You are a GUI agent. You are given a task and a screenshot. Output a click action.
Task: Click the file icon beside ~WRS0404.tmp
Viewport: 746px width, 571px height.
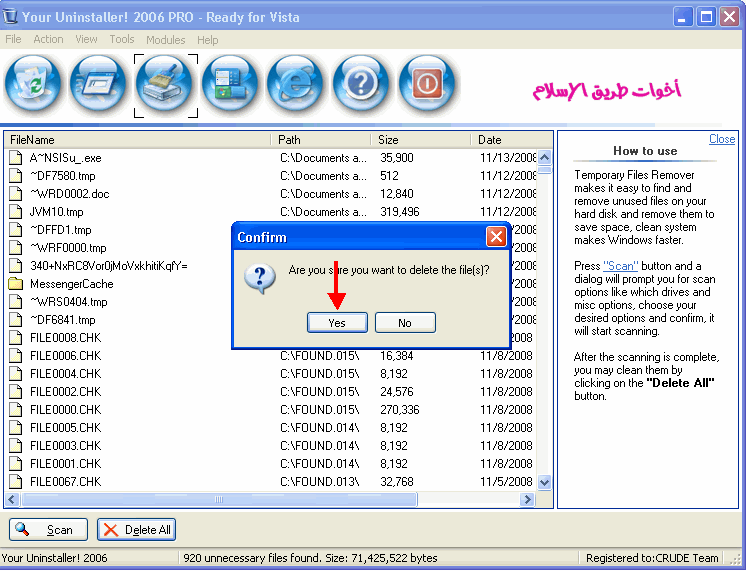[16, 302]
